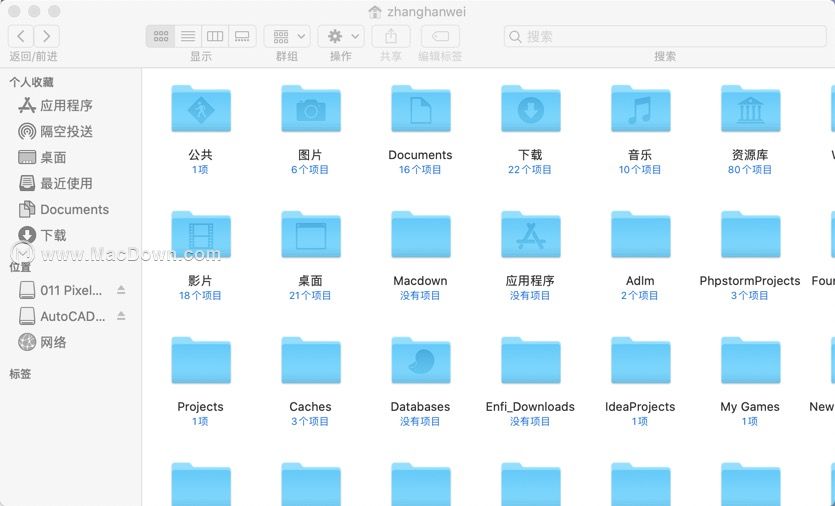Image resolution: width=835 pixels, height=506 pixels.
Task: Focus the 搜索 search field
Action: coord(665,36)
